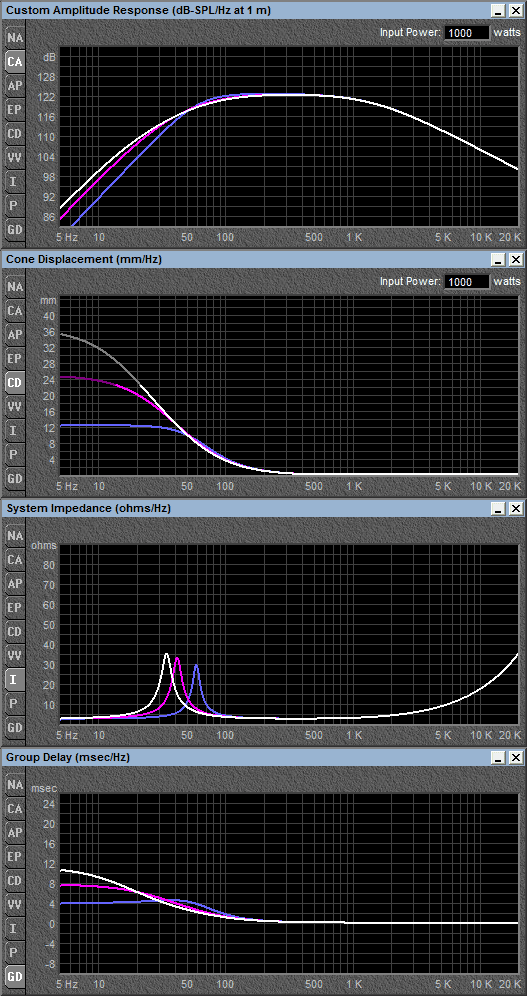
Task: Close the Custom Amplitude Response window
Action: (516, 11)
